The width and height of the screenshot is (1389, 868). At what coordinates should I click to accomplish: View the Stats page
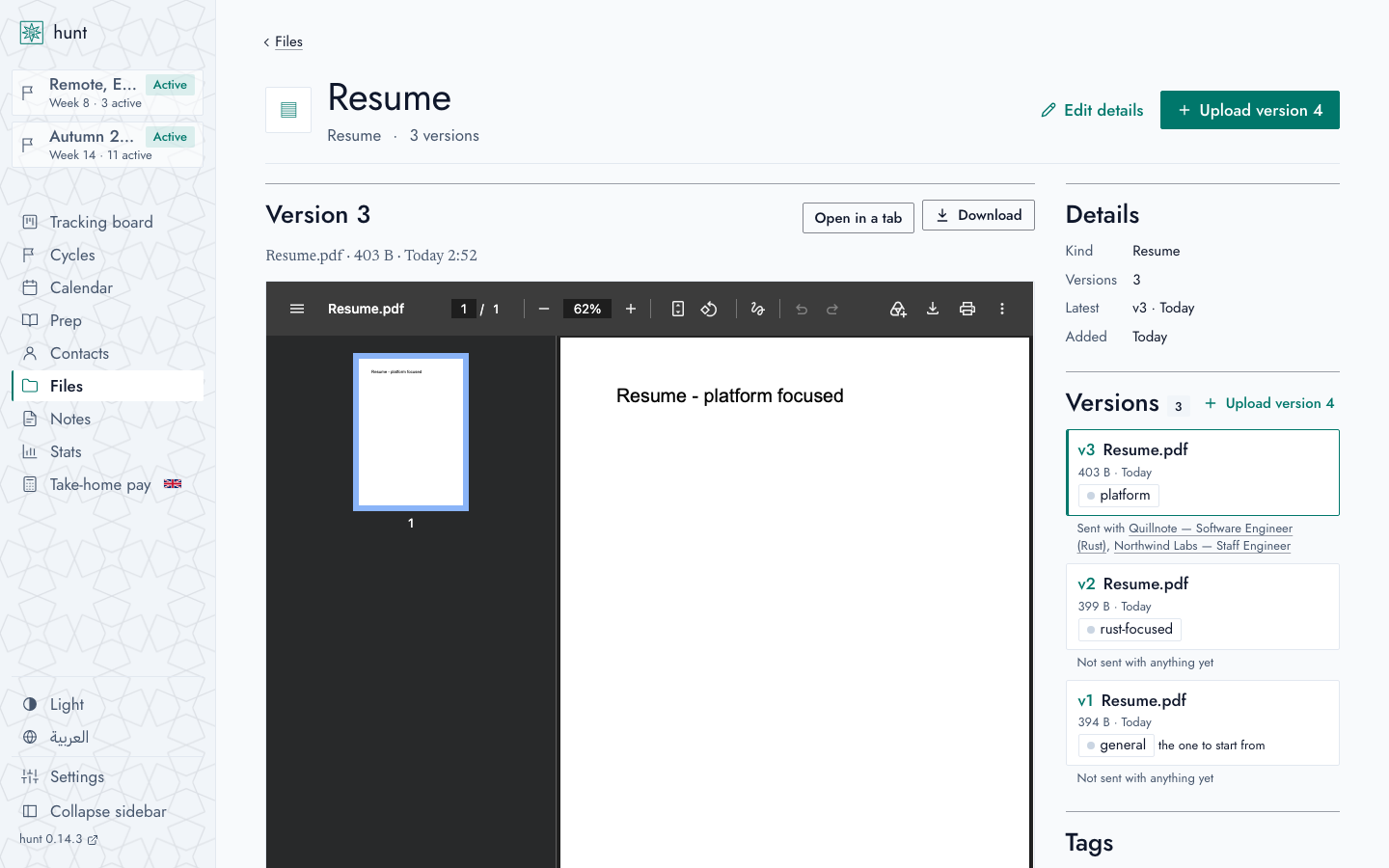pos(108,451)
